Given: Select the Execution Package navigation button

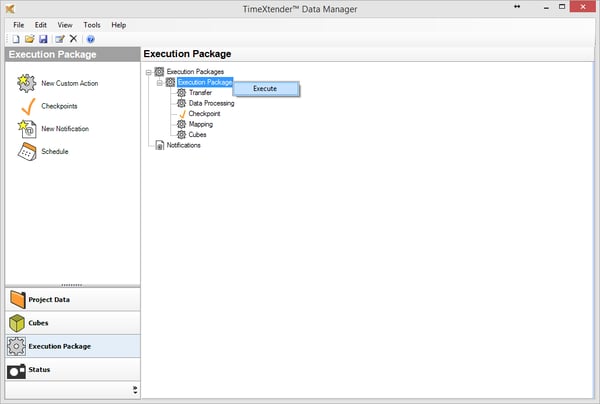Looking at the screenshot, I should point(73,346).
